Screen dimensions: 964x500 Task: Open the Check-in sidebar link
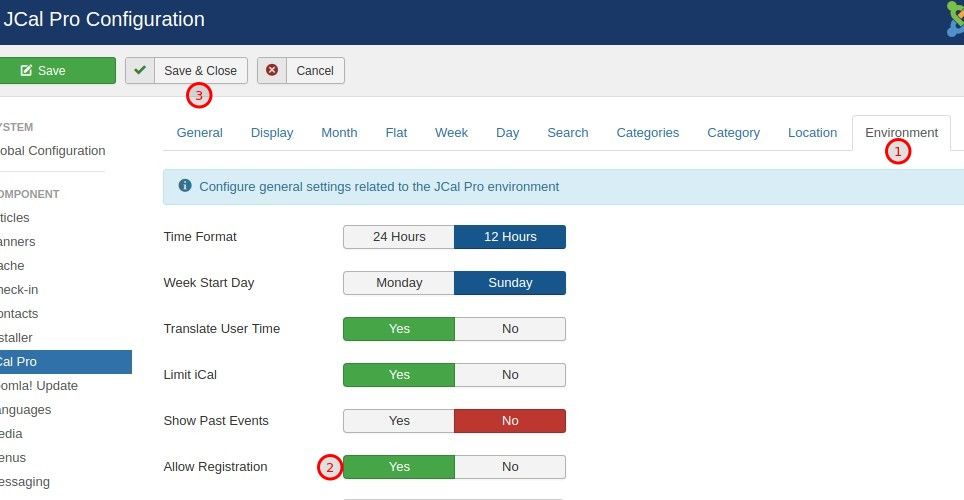click(x=19, y=290)
